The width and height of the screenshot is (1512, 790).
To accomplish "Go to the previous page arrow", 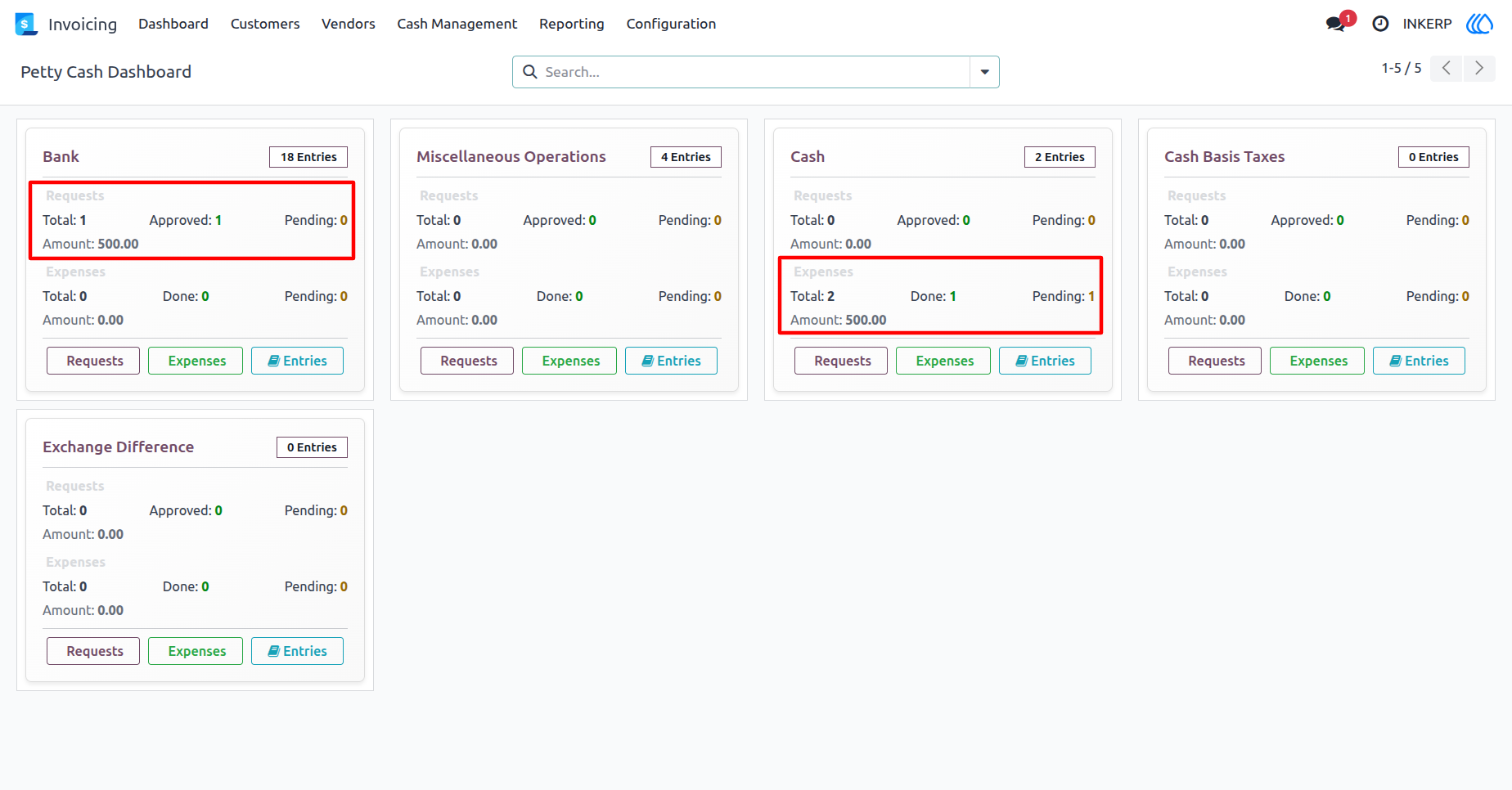I will (1447, 68).
